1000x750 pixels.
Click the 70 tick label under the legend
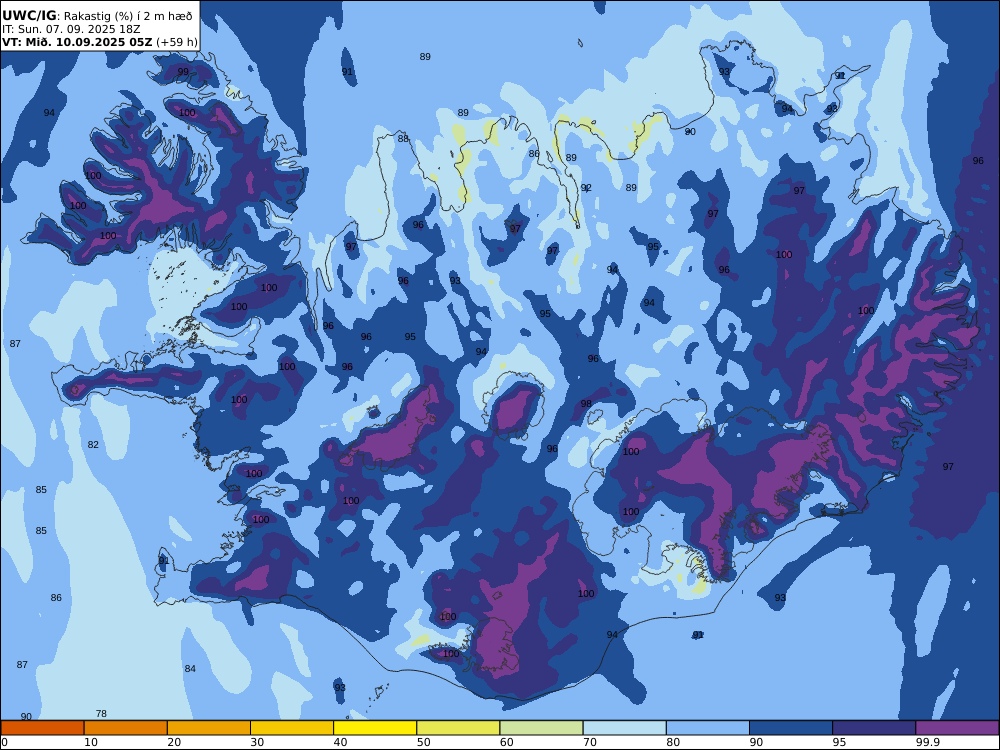590,742
